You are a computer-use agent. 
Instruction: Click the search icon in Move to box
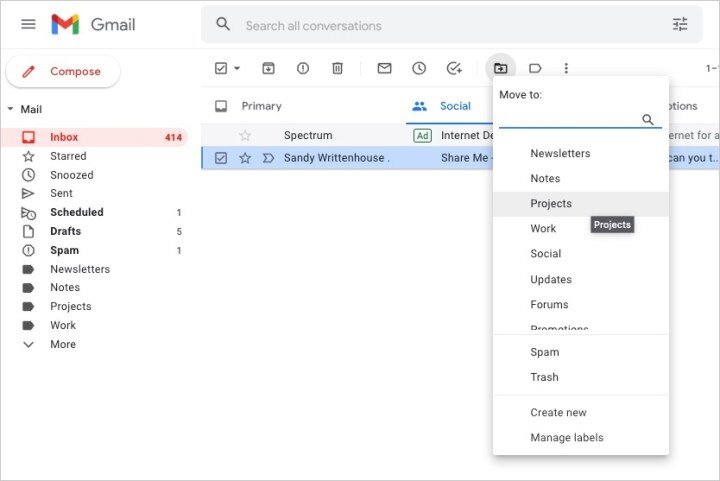(648, 120)
